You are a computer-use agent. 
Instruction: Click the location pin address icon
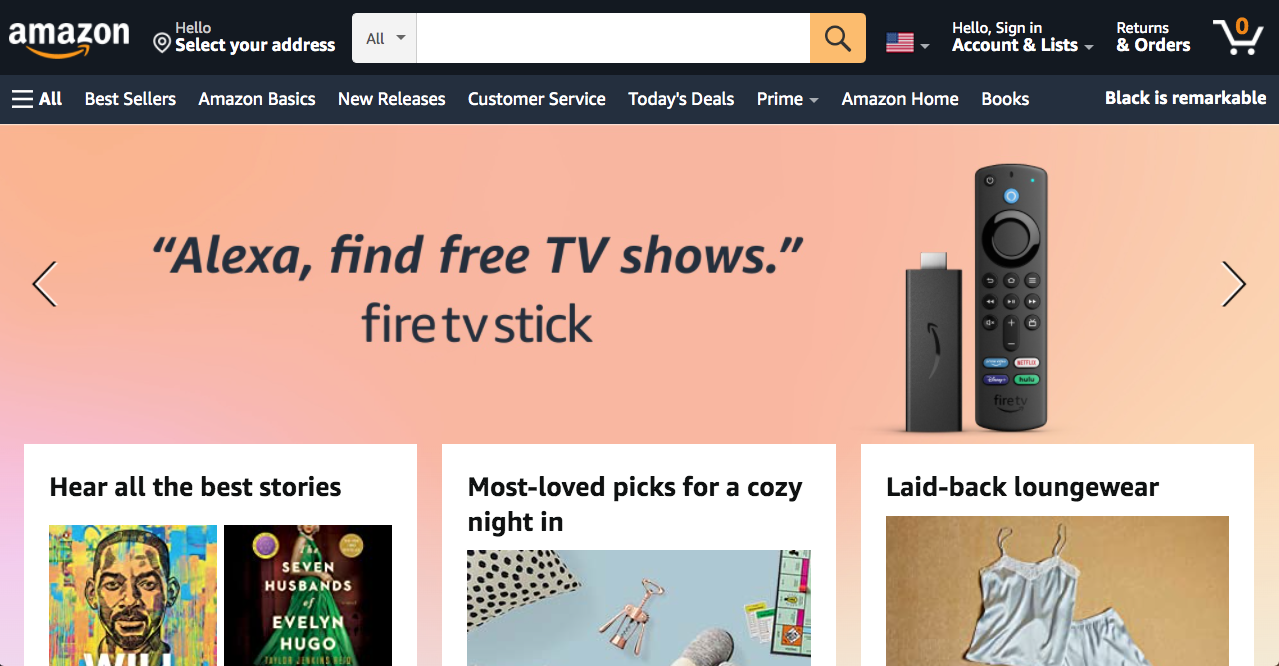click(162, 43)
